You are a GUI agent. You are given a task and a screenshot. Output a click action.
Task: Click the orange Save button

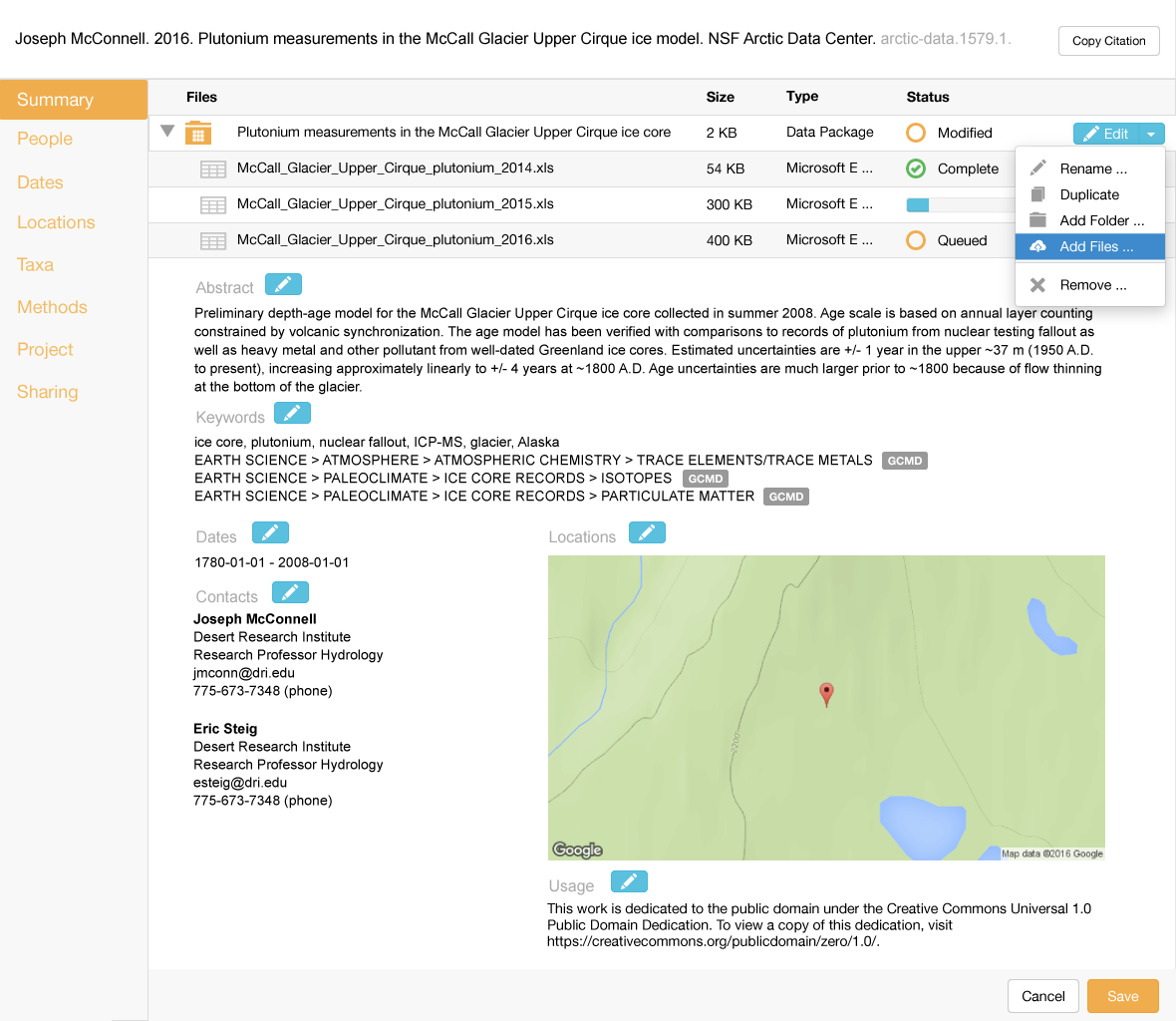tap(1122, 996)
